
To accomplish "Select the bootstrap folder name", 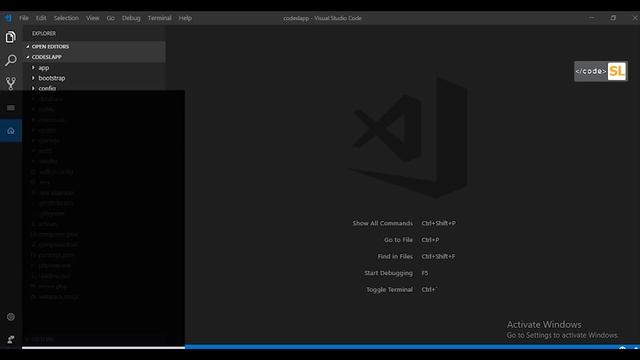I will 52,78.
